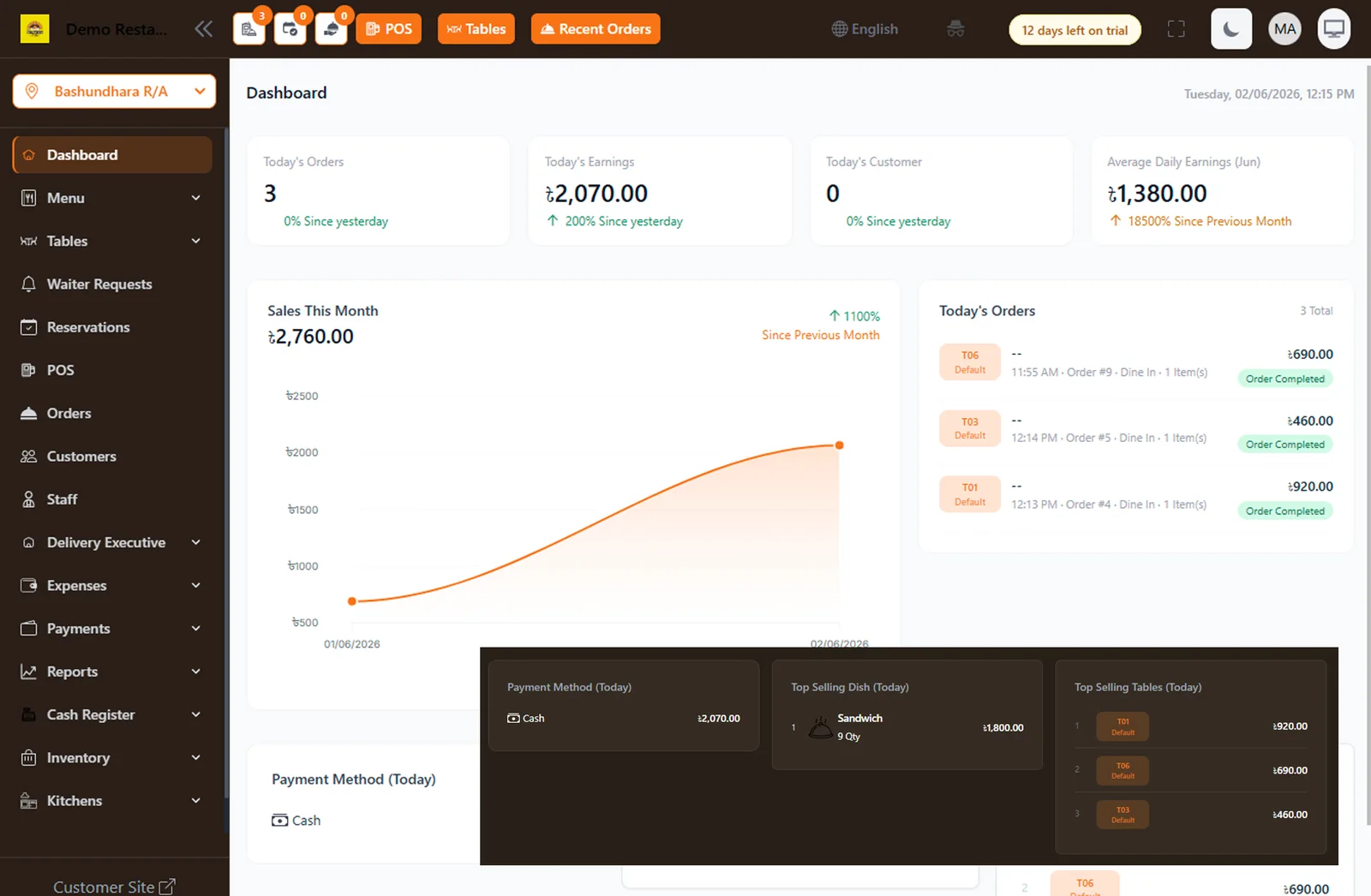1371x896 pixels.
Task: Click the Menu sidebar icon
Action: coord(28,198)
